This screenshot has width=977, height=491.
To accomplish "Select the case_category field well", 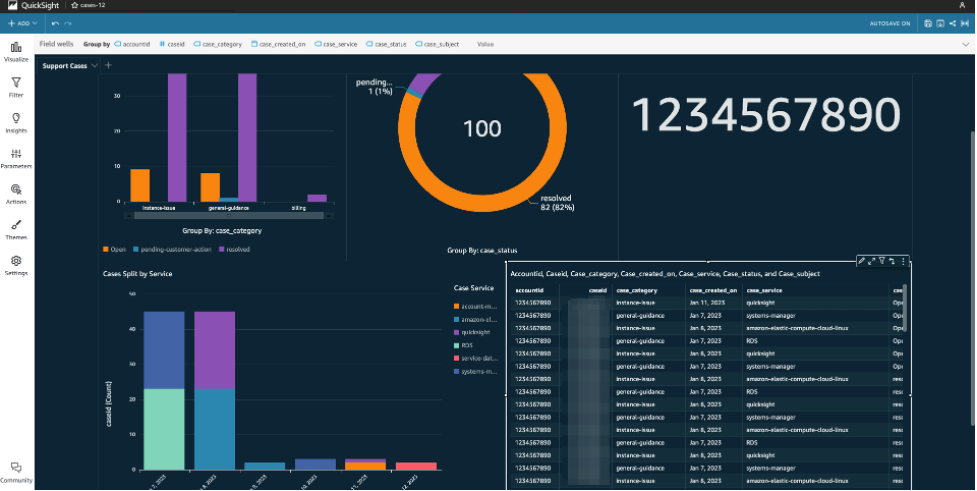I will [x=218, y=44].
